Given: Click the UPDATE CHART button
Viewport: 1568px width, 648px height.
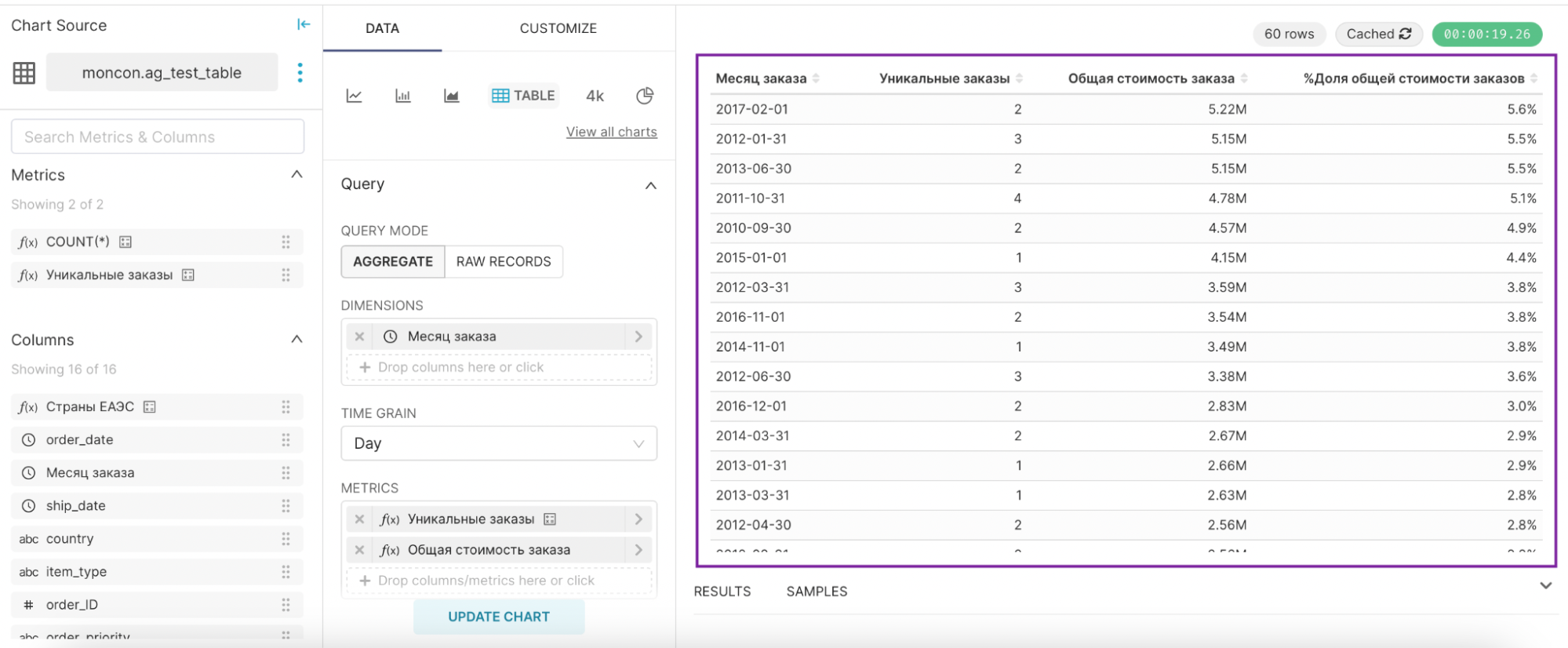Looking at the screenshot, I should 499,617.
